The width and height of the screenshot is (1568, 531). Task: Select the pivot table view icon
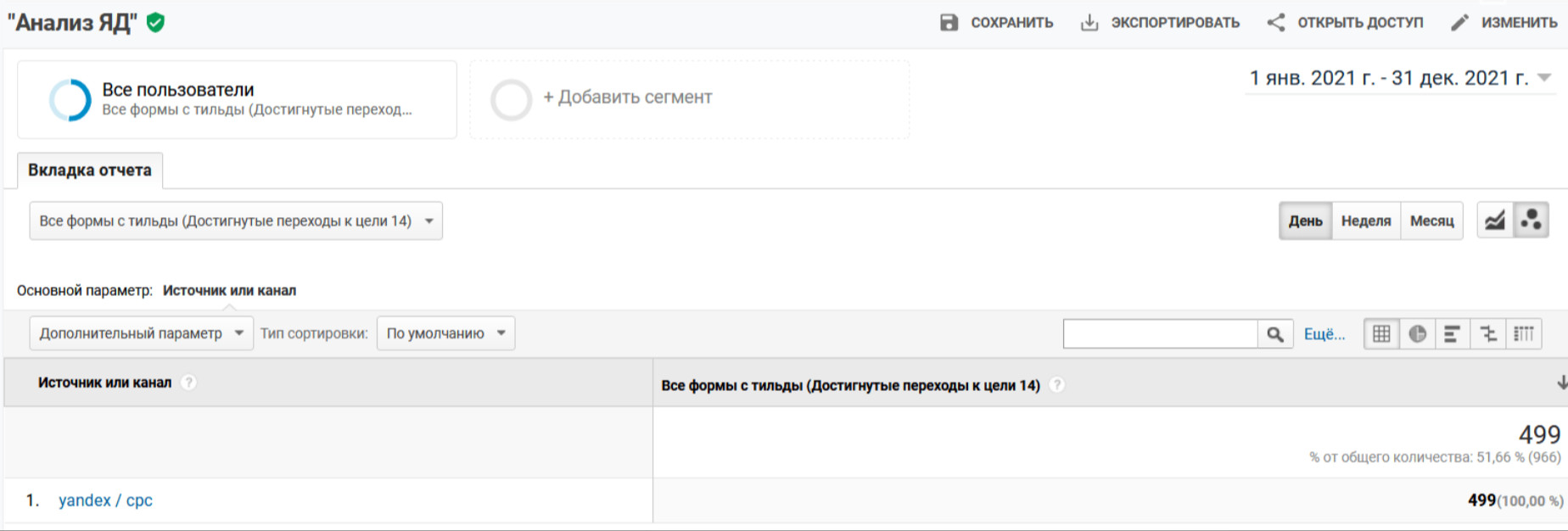[x=1524, y=334]
